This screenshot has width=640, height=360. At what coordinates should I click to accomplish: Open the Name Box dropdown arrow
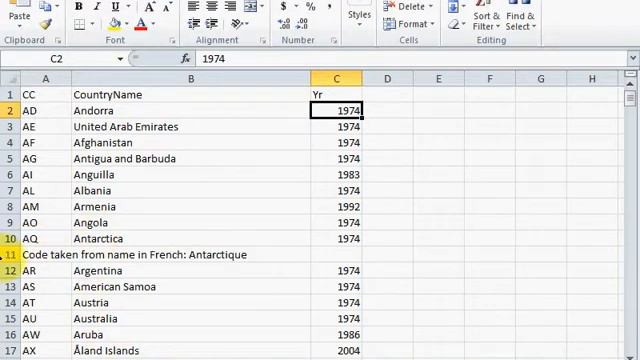point(120,59)
